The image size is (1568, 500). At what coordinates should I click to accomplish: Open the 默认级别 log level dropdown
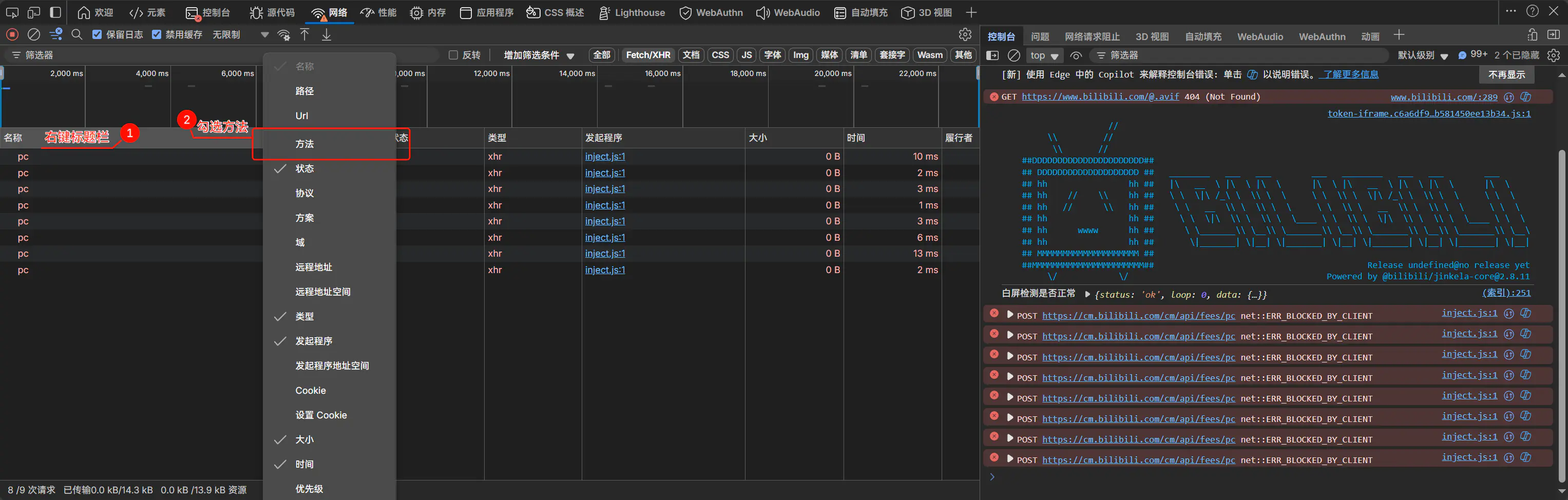point(1422,55)
